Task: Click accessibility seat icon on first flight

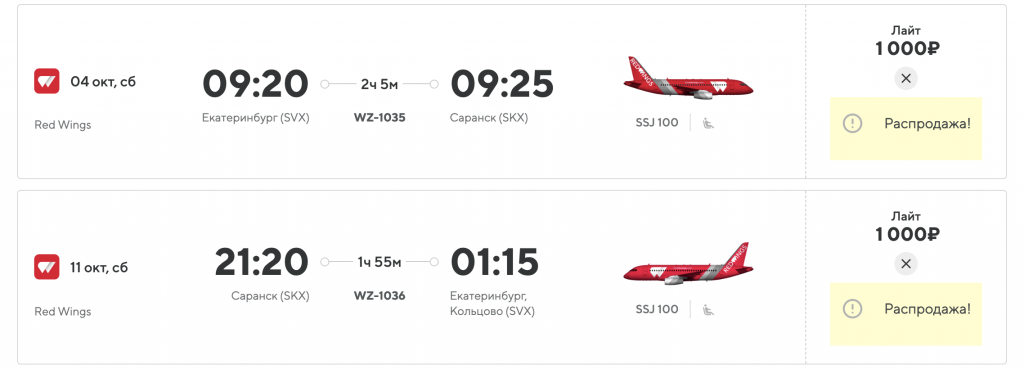Action: [x=708, y=123]
